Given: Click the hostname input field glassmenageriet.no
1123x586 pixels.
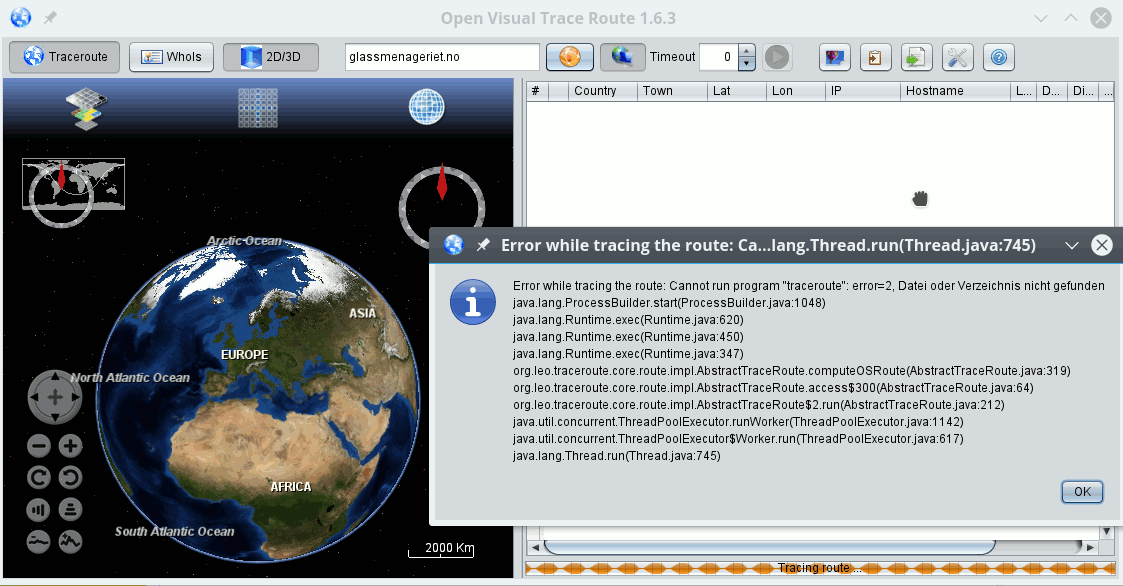Looking at the screenshot, I should click(442, 57).
